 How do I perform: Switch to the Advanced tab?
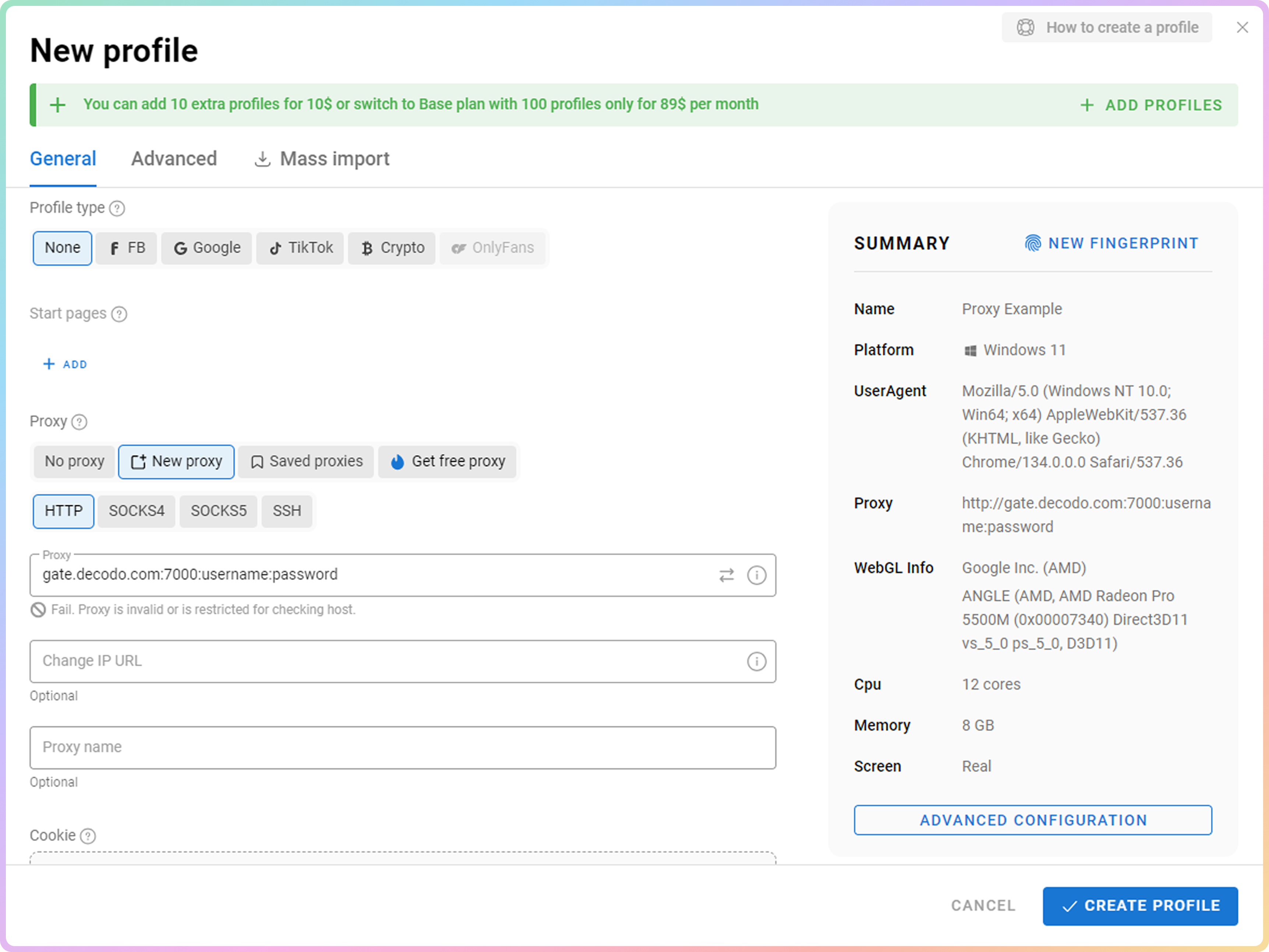(x=174, y=159)
